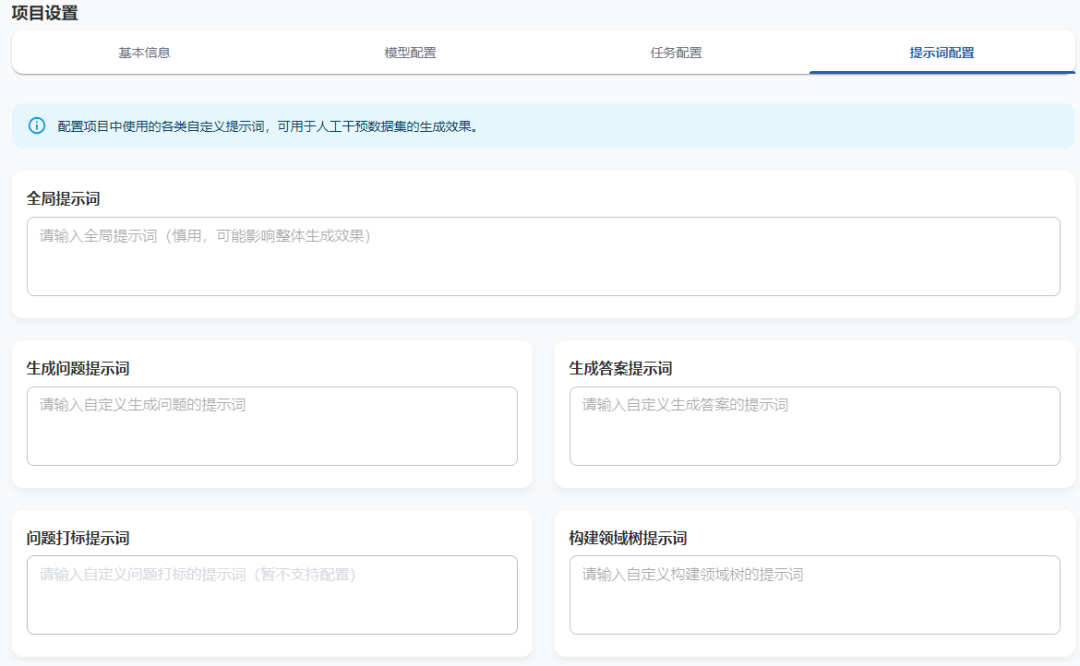The height and width of the screenshot is (666, 1080).
Task: Click the info icon in the blue banner
Action: (x=37, y=125)
